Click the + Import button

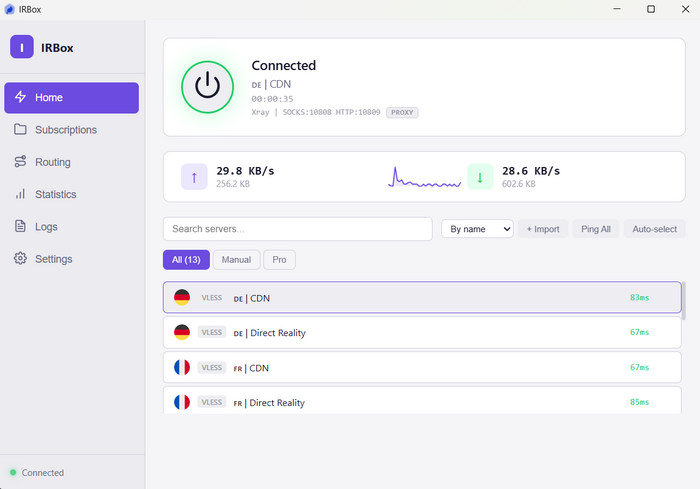click(543, 229)
